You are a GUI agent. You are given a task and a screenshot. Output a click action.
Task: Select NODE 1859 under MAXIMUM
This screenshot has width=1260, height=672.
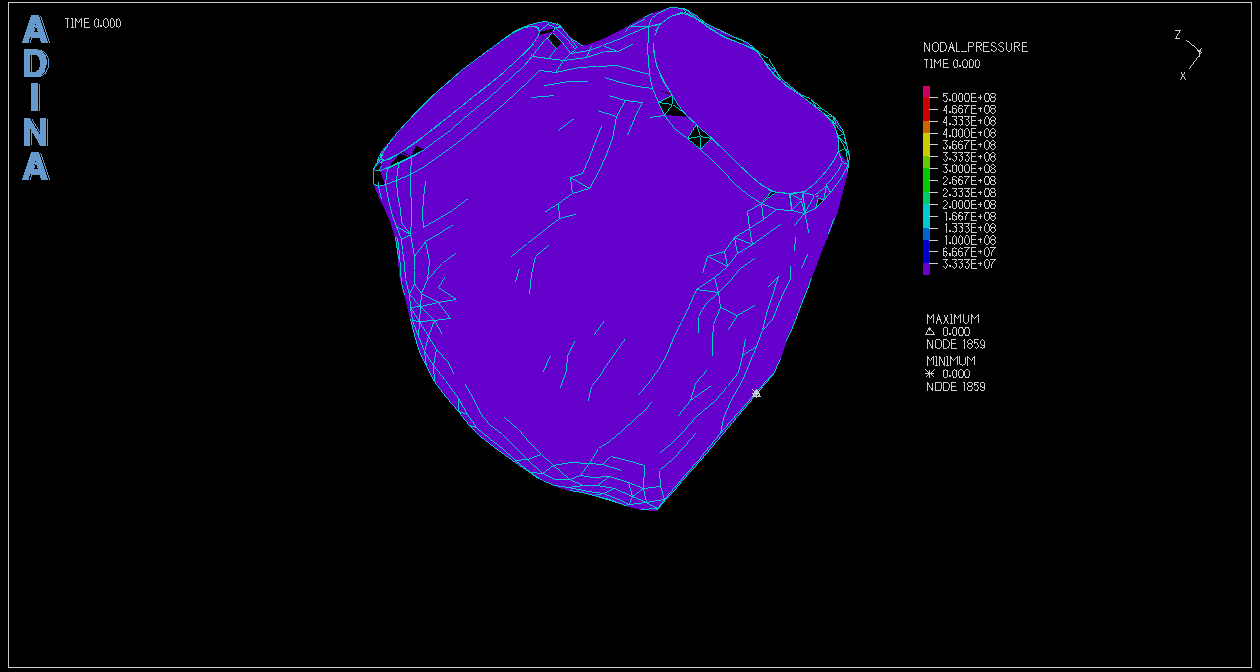coord(955,344)
